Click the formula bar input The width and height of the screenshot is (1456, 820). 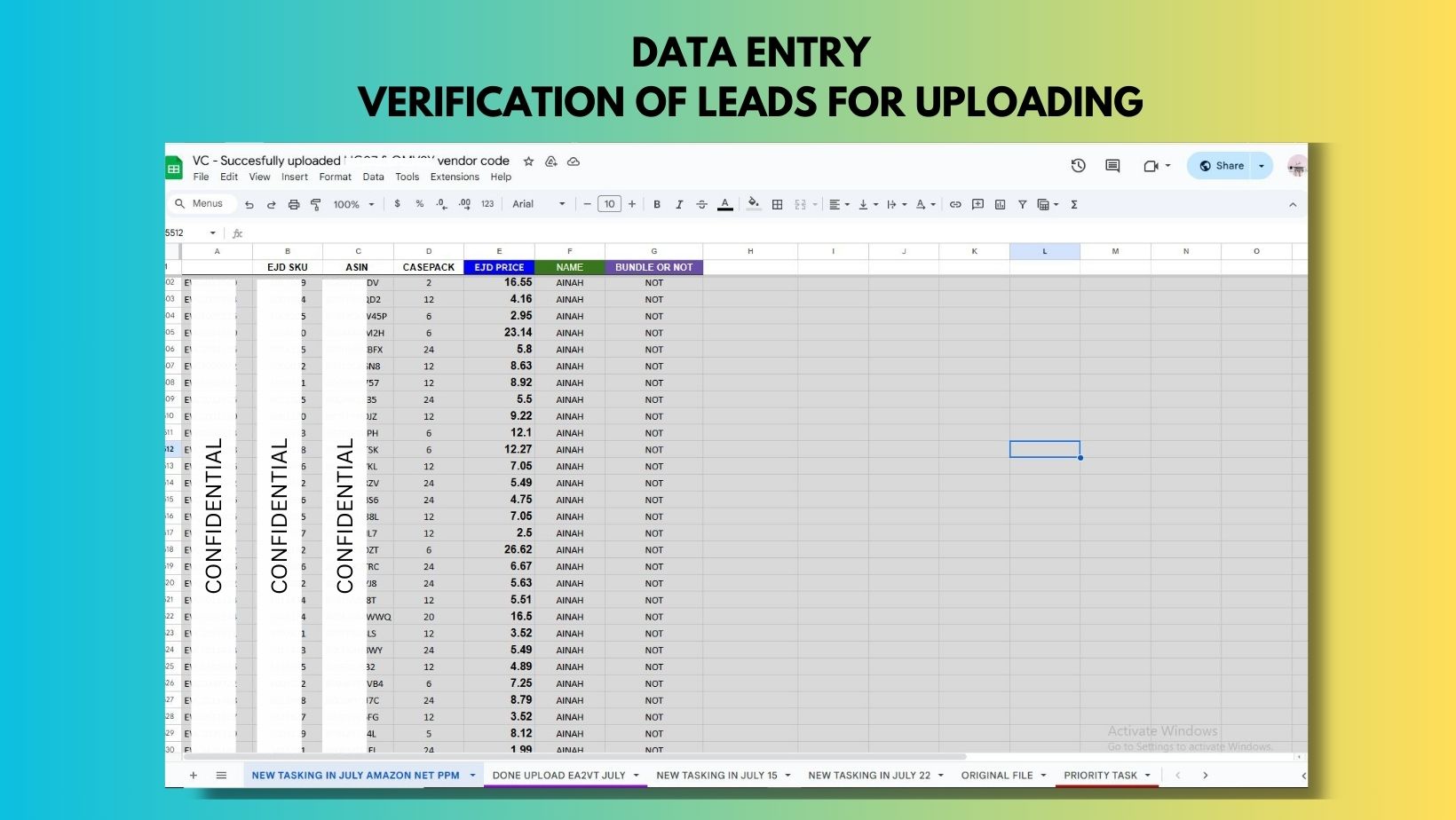[x=772, y=233]
